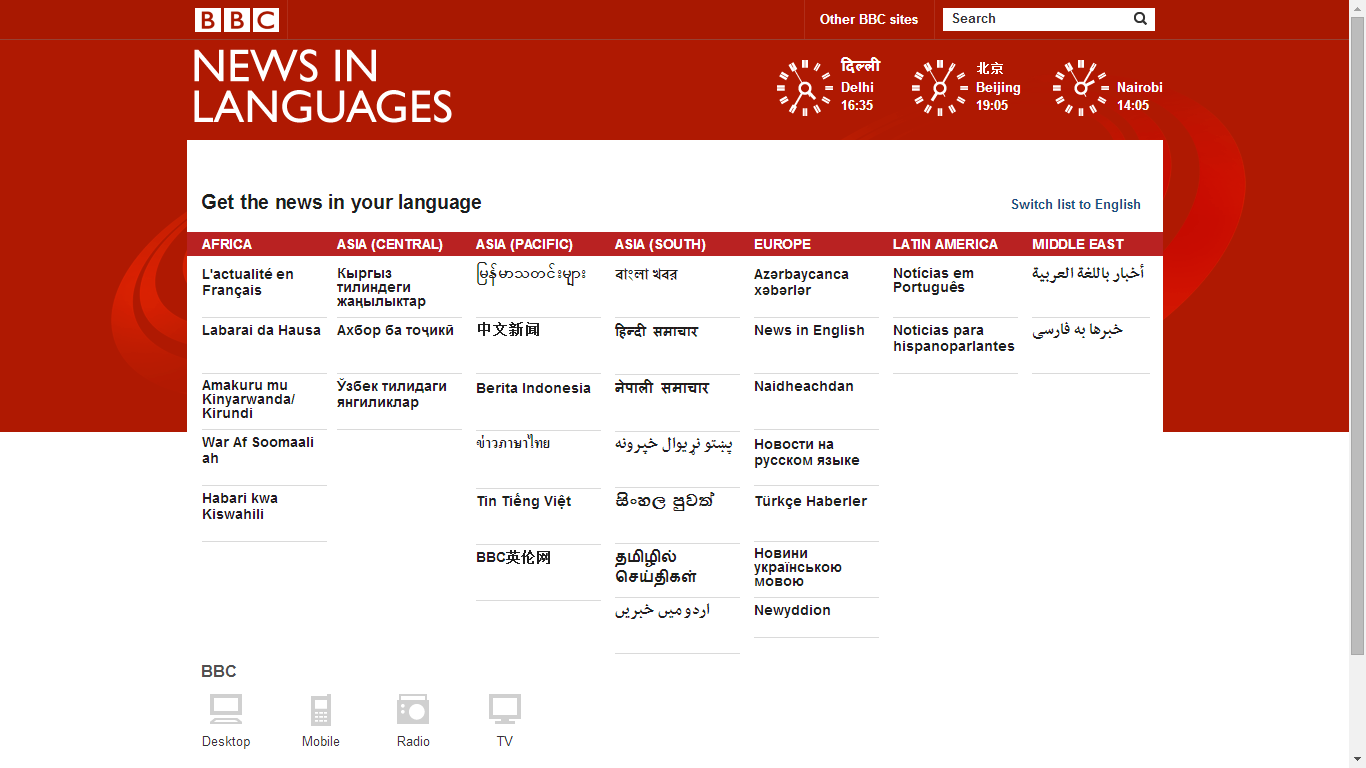
Task: Open Tin Tiếng Việt link
Action: click(524, 501)
